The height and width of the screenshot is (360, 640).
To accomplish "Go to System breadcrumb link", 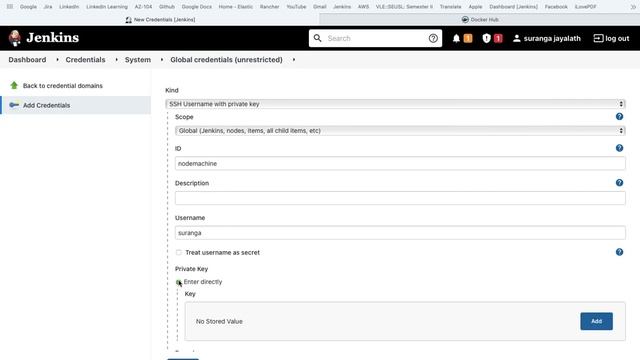I will point(138,60).
